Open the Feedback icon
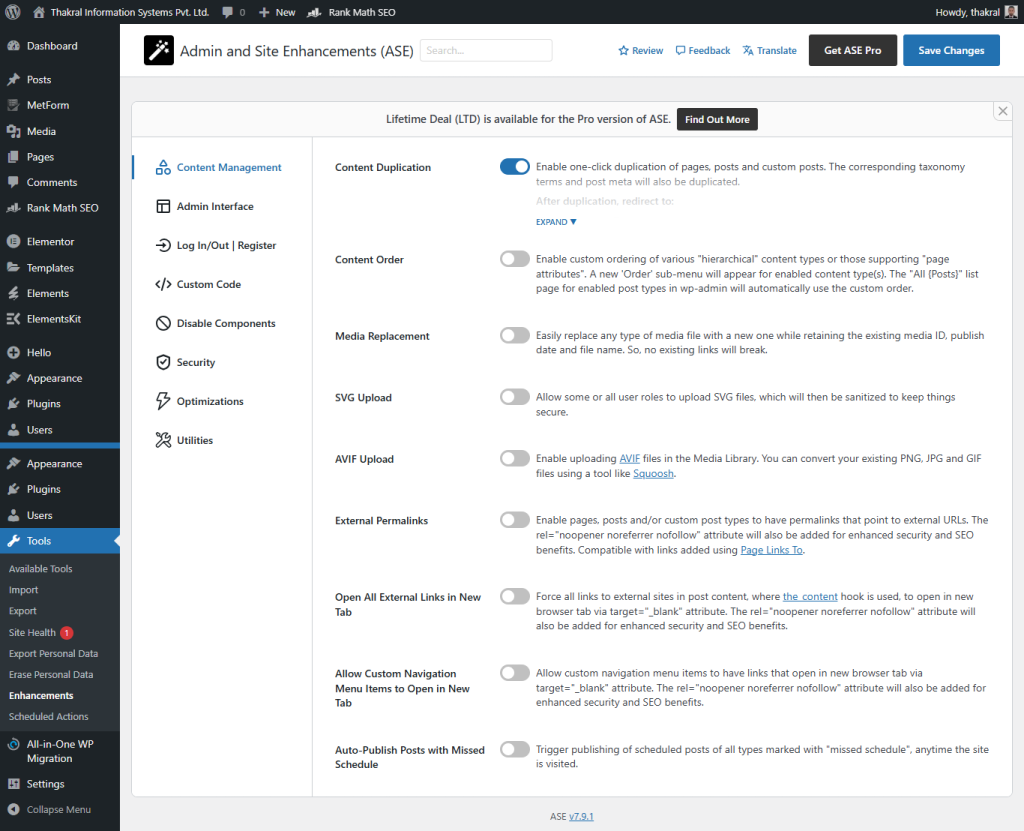The image size is (1024, 831). click(x=679, y=50)
